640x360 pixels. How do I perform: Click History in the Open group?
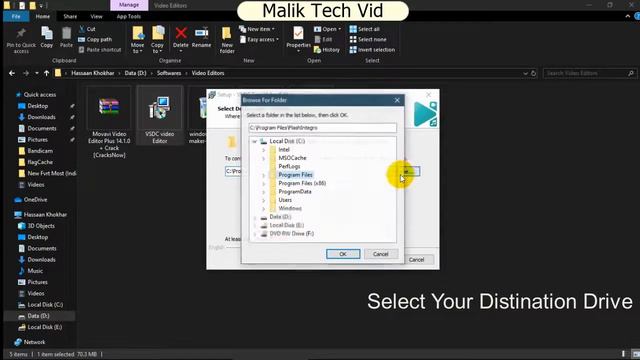coord(327,49)
